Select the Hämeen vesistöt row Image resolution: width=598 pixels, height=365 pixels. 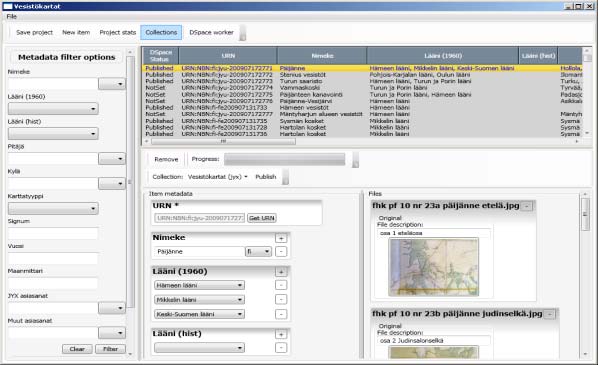(362, 108)
